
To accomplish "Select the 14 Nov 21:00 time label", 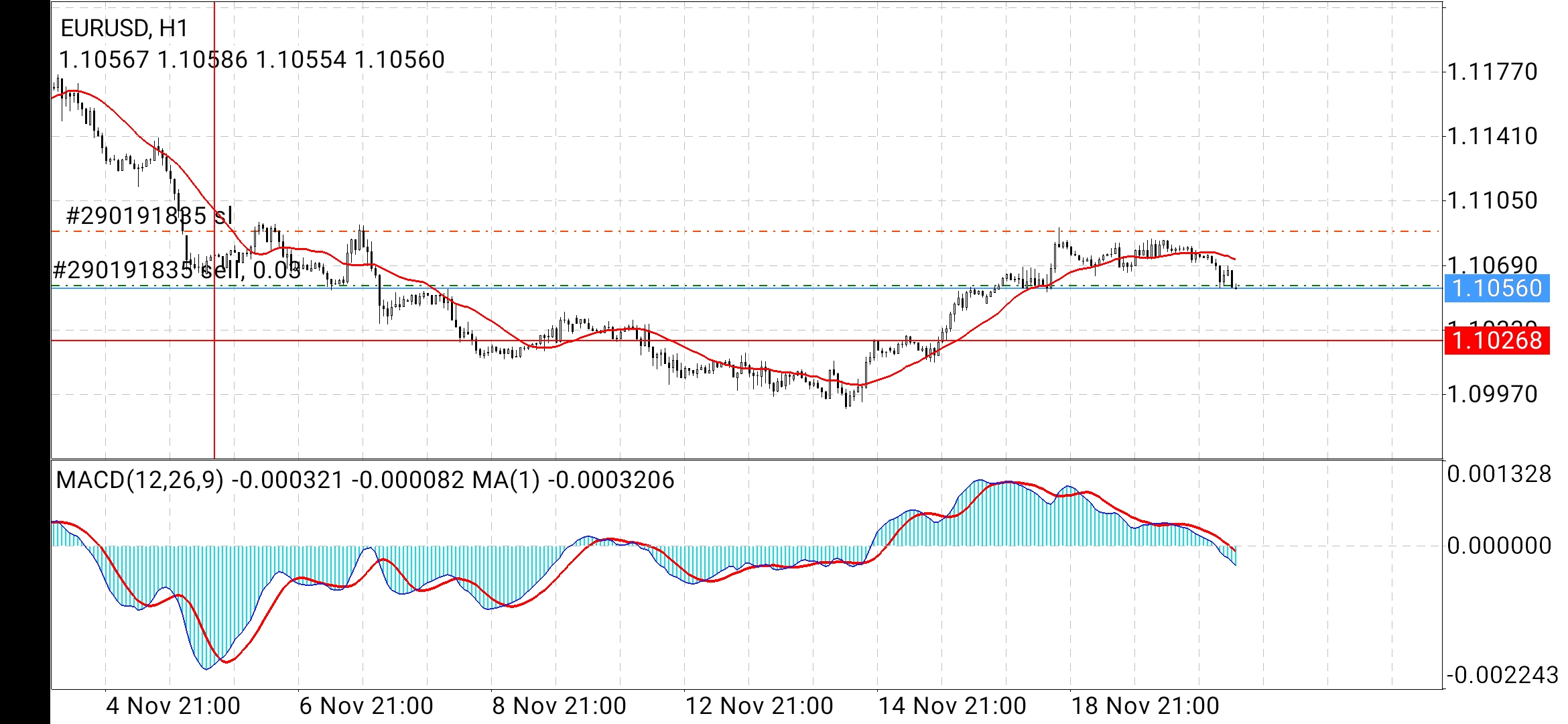I will (x=952, y=706).
